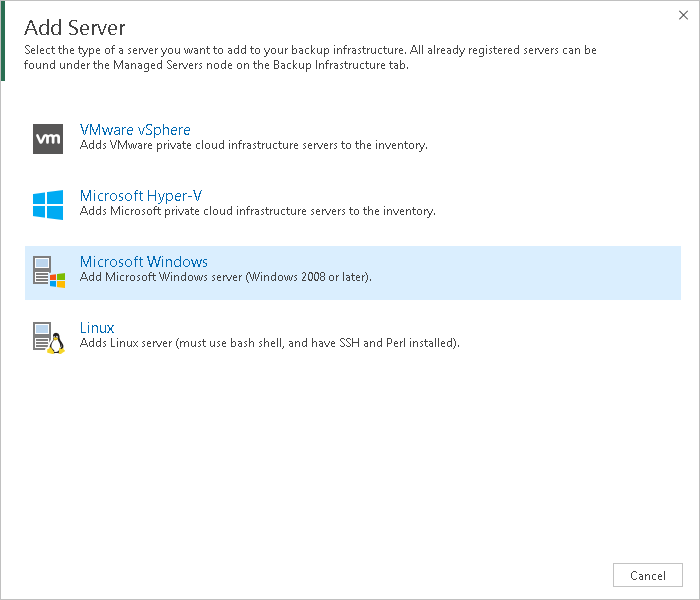The height and width of the screenshot is (600, 700).
Task: Click blank space right of the Linux description
Action: tap(570, 343)
